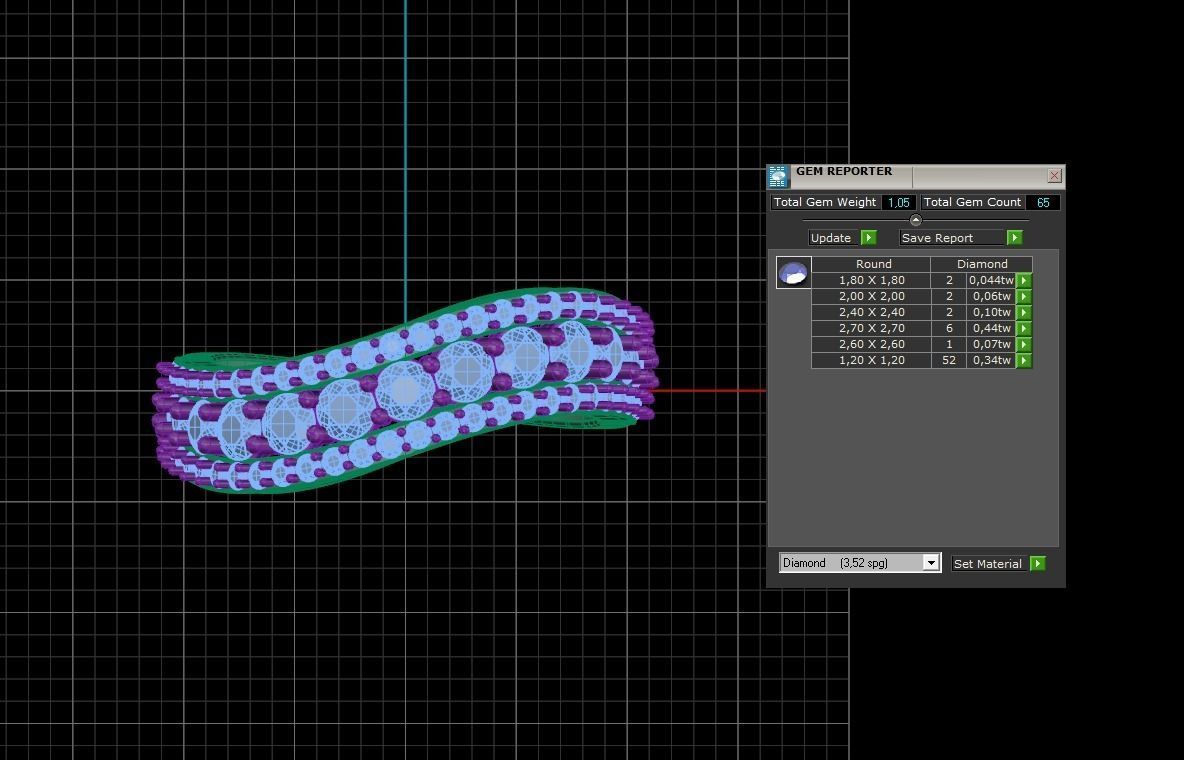
Task: Click the GEM REPORTER title bar text
Action: (x=844, y=171)
